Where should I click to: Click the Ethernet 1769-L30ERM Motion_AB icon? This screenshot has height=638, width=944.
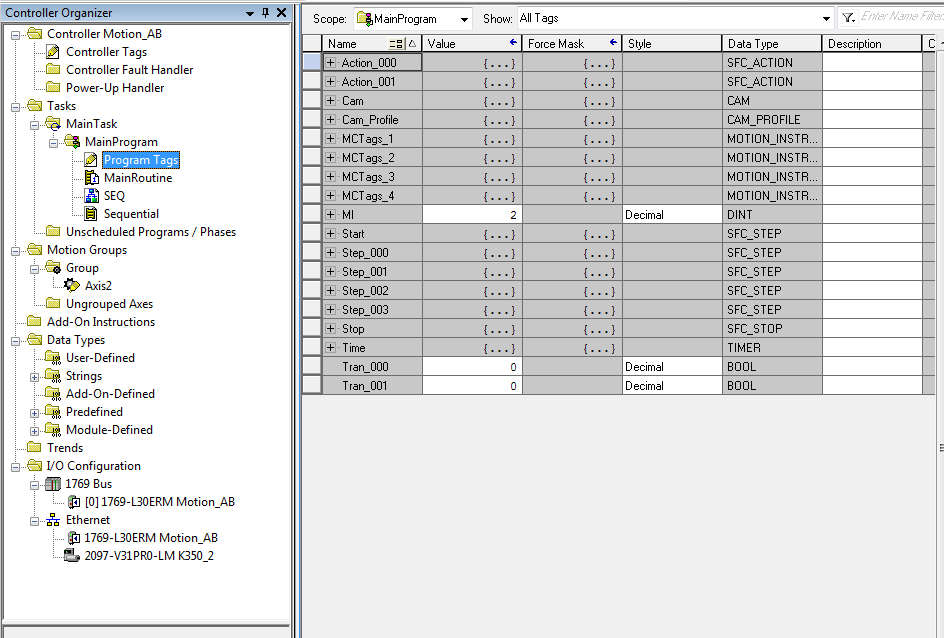click(74, 537)
